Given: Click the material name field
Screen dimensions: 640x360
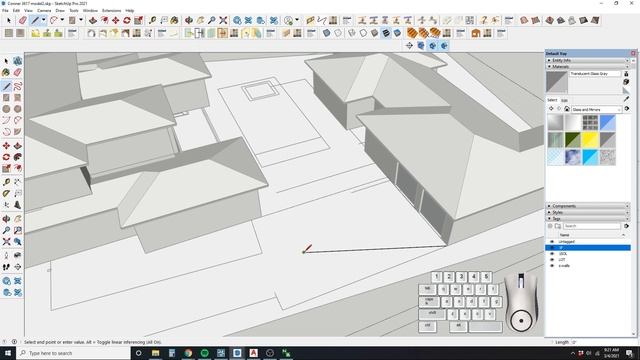Looking at the screenshot, I should click(x=595, y=73).
